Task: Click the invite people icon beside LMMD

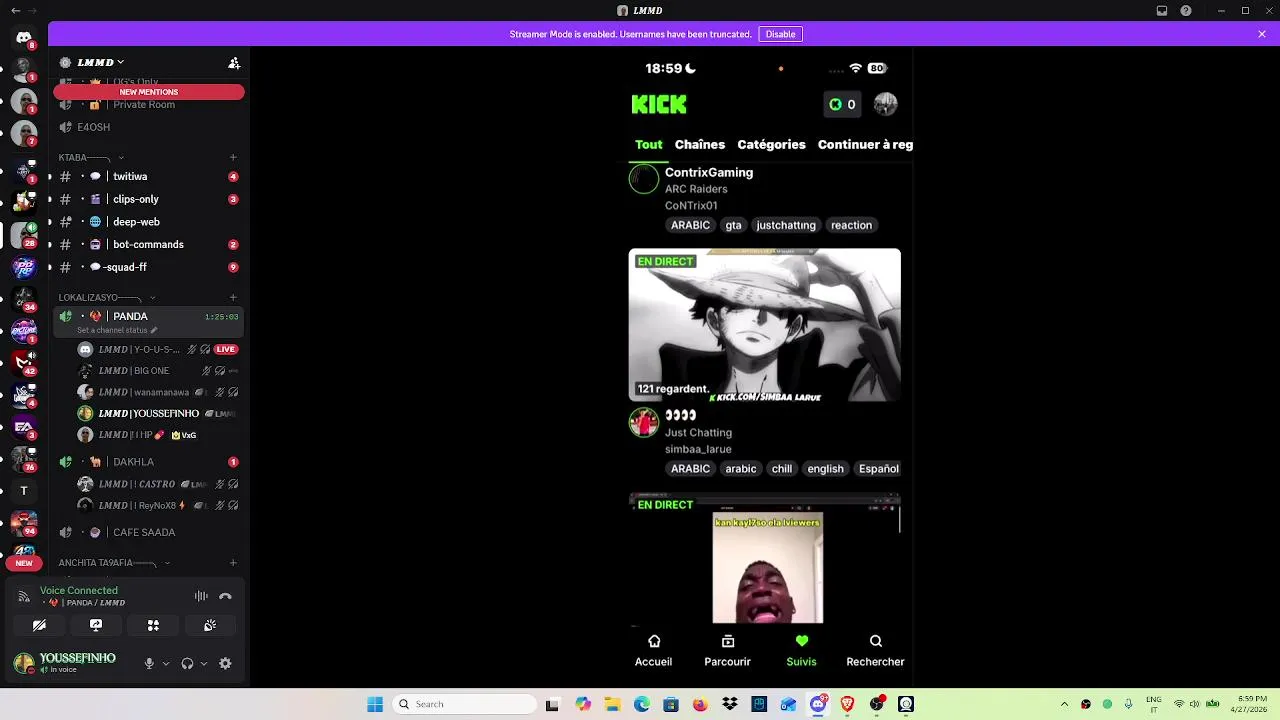Action: click(x=234, y=63)
